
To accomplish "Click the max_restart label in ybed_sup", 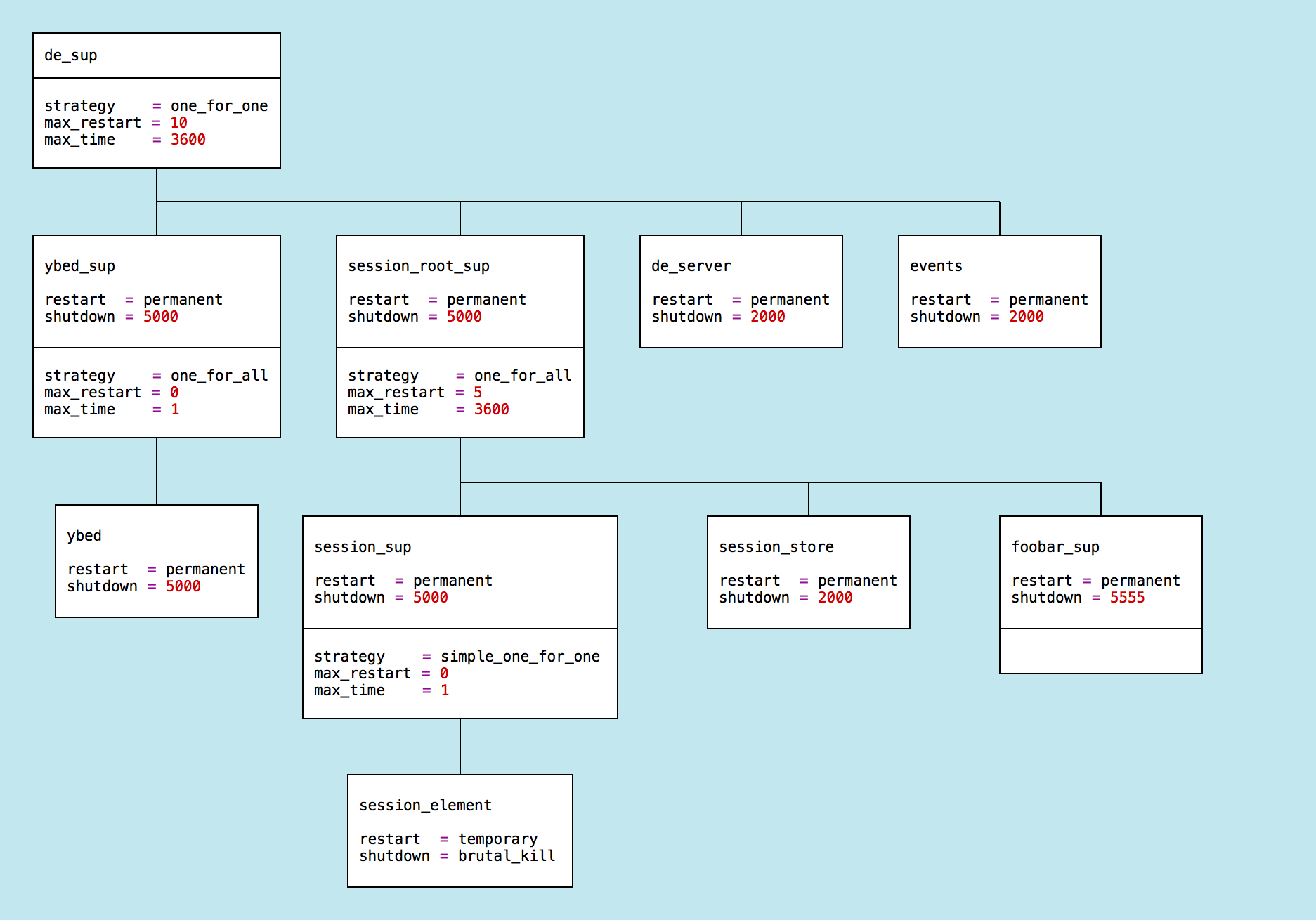I will 93,393.
